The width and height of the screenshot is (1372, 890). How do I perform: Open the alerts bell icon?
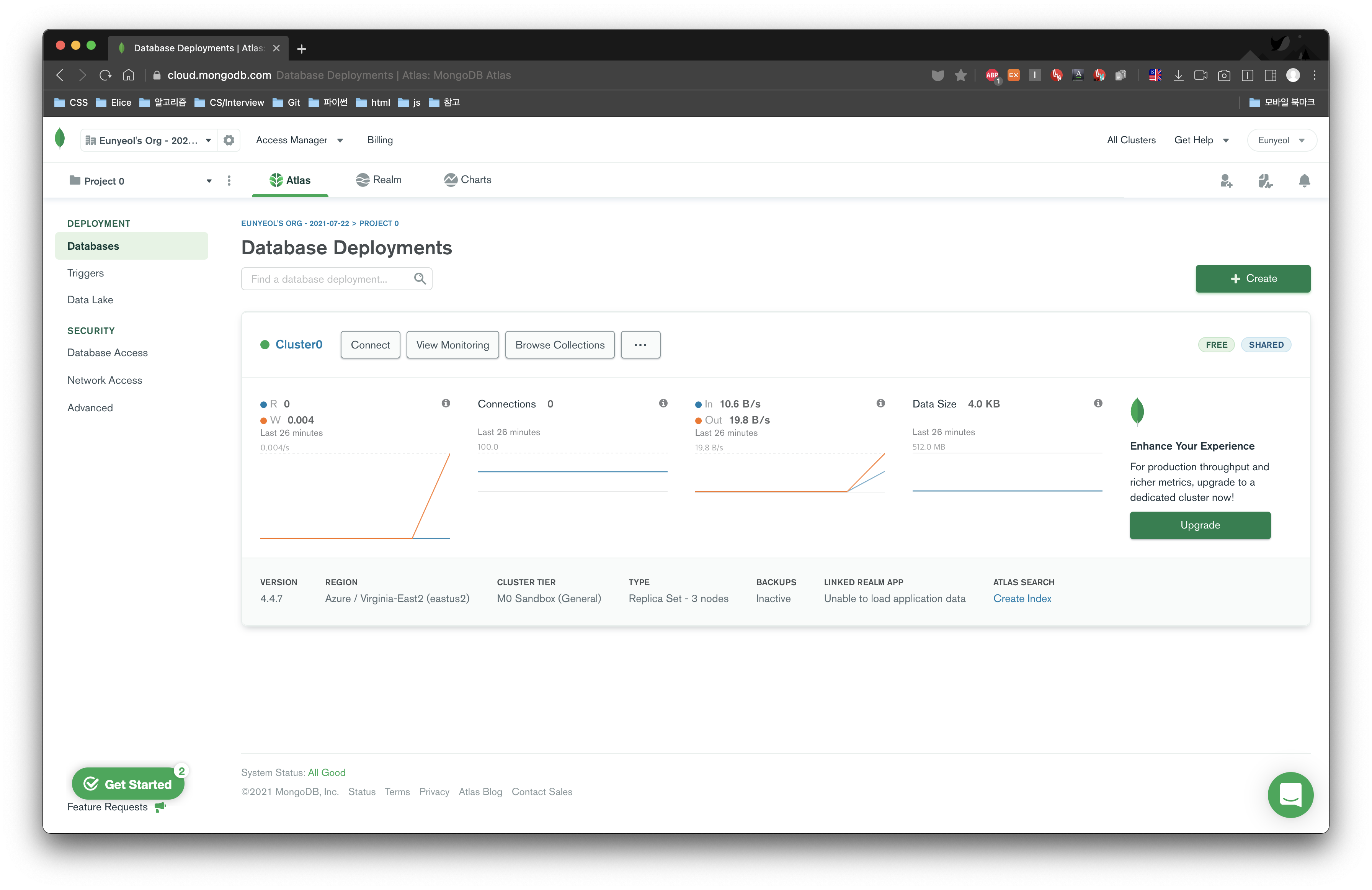pos(1304,181)
